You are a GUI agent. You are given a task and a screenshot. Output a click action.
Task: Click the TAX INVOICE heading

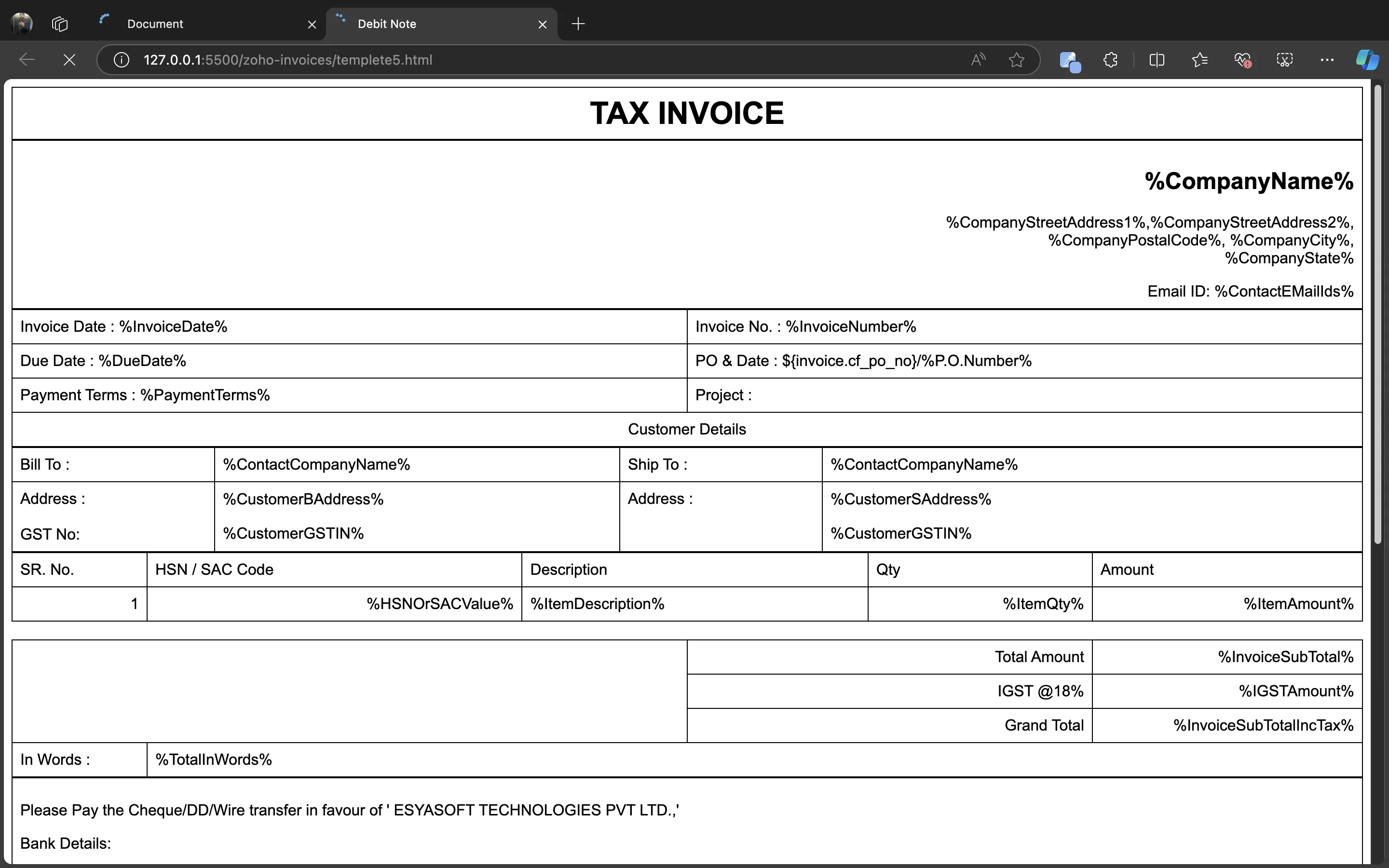687,112
